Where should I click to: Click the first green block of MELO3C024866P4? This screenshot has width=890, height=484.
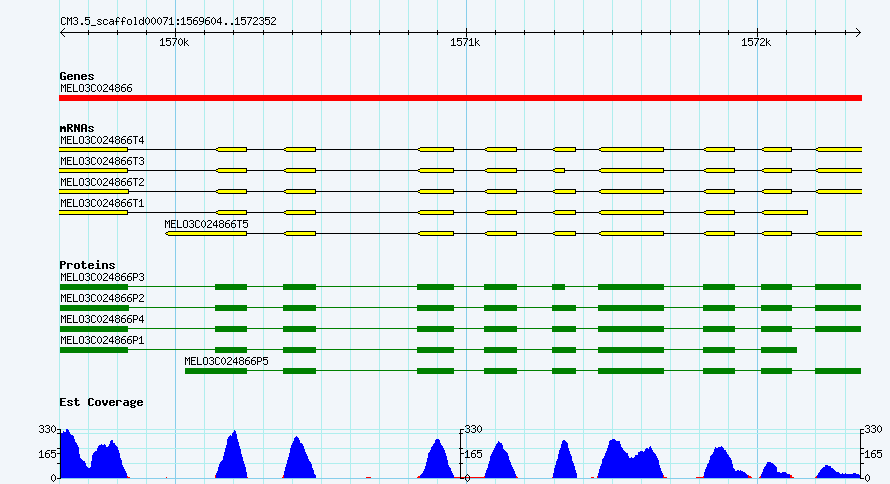point(94,329)
